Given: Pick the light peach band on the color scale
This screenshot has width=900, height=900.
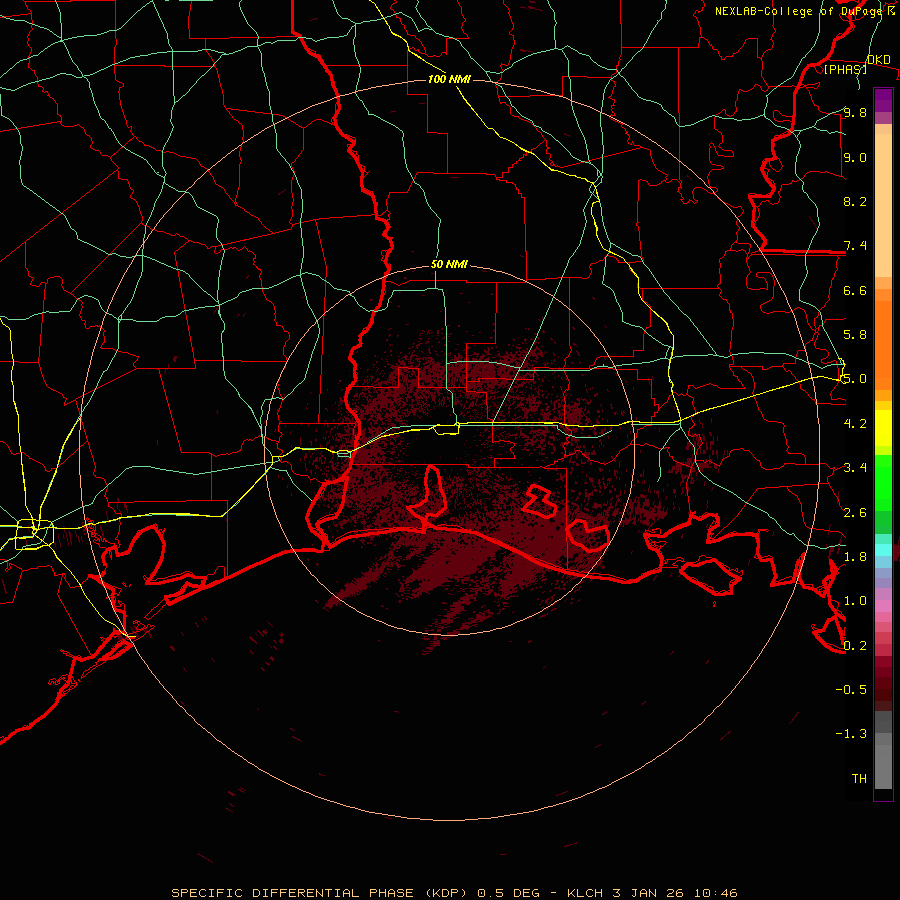Looking at the screenshot, I should click(x=883, y=205).
